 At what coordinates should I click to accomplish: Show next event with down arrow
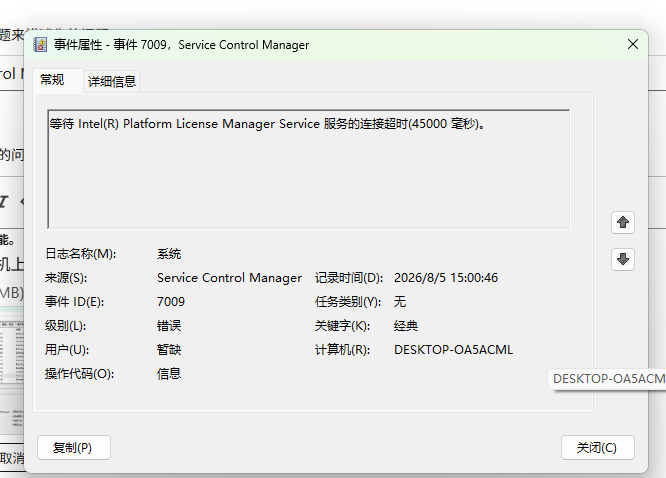[623, 259]
